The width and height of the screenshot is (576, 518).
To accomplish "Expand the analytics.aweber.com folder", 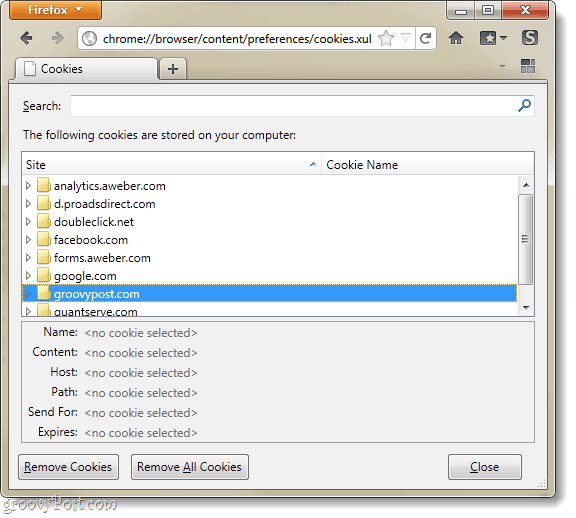I will 28,186.
